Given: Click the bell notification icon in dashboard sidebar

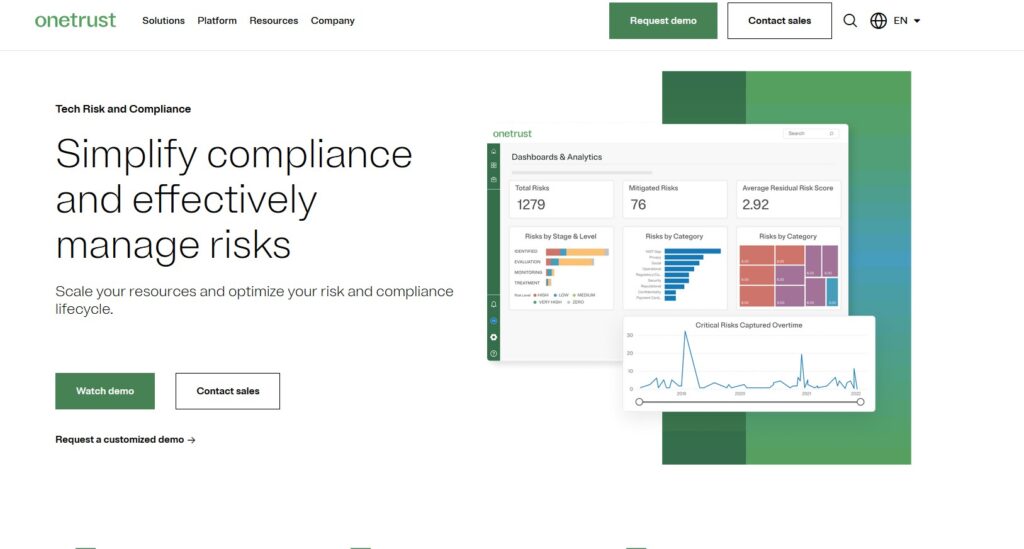Looking at the screenshot, I should coord(494,304).
